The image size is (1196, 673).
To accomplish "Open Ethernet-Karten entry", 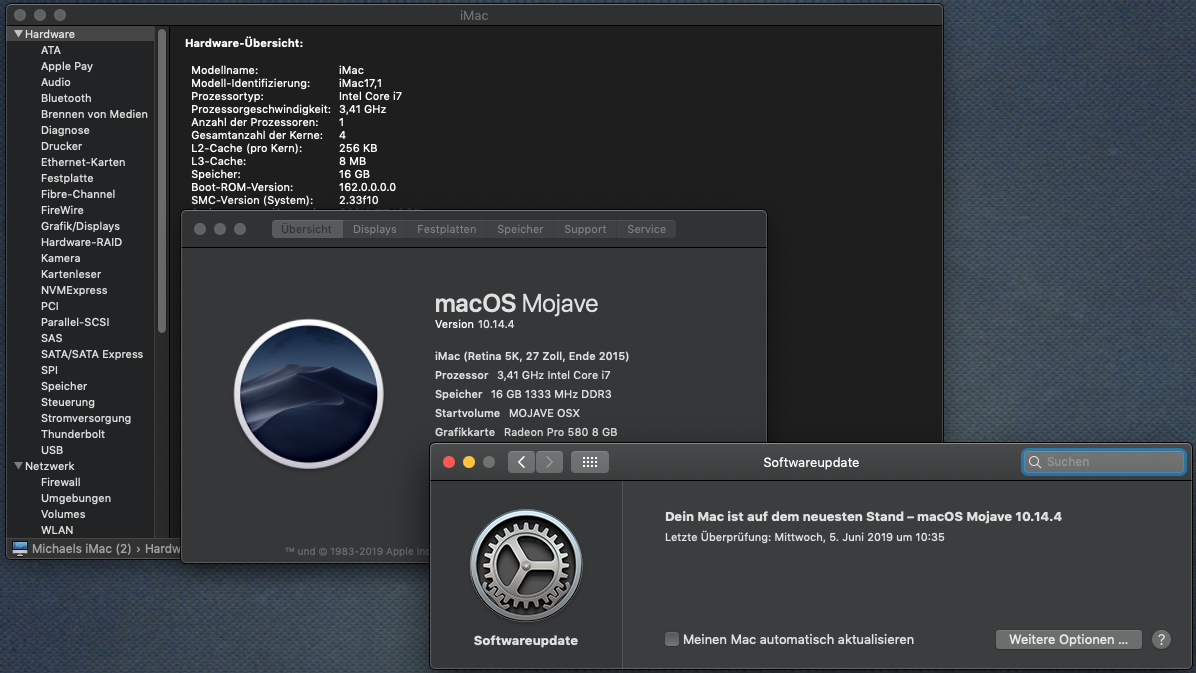I will (x=82, y=162).
